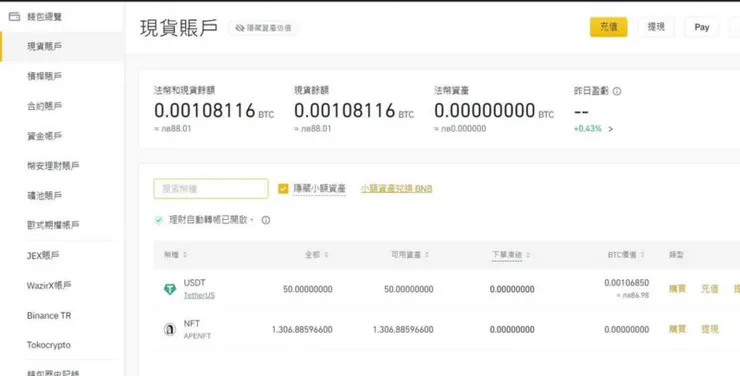Click 提現 in the NFT row
This screenshot has height=376, width=740.
point(709,329)
